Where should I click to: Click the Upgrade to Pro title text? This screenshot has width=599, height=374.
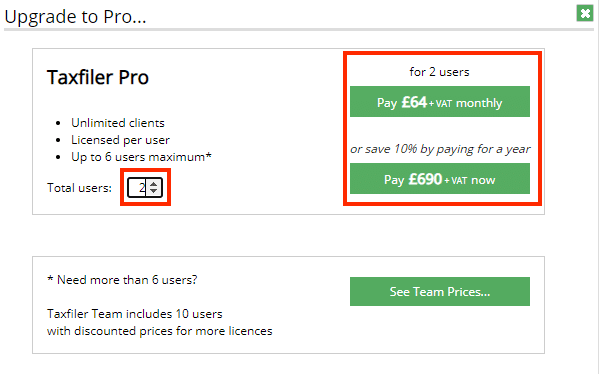coord(75,17)
